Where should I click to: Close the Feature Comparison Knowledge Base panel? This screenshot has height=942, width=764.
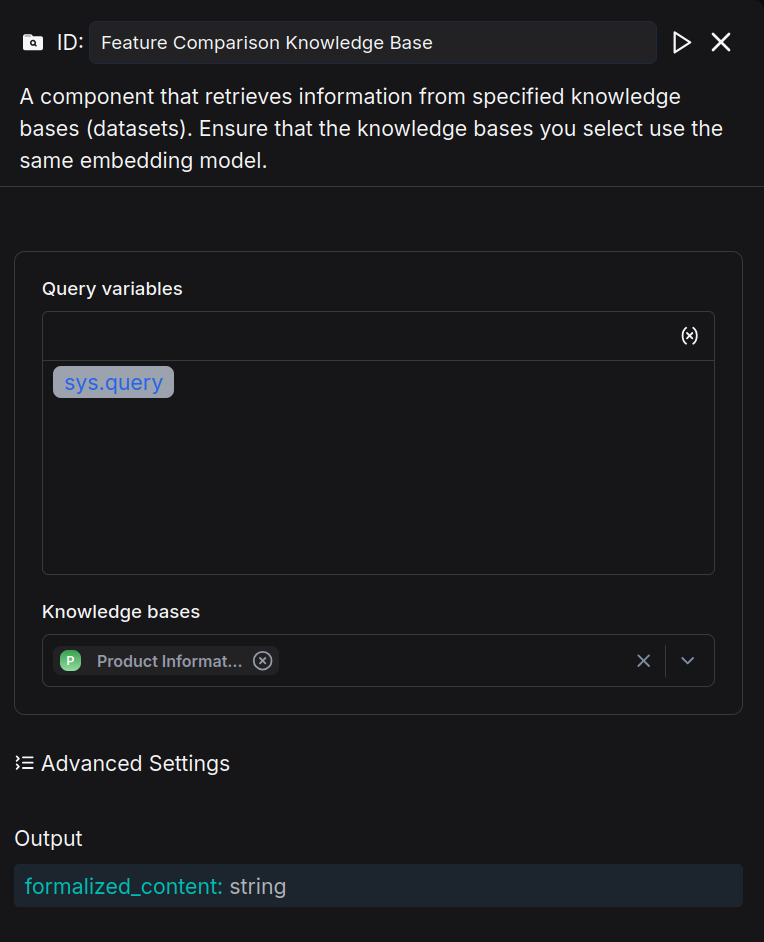pos(721,42)
